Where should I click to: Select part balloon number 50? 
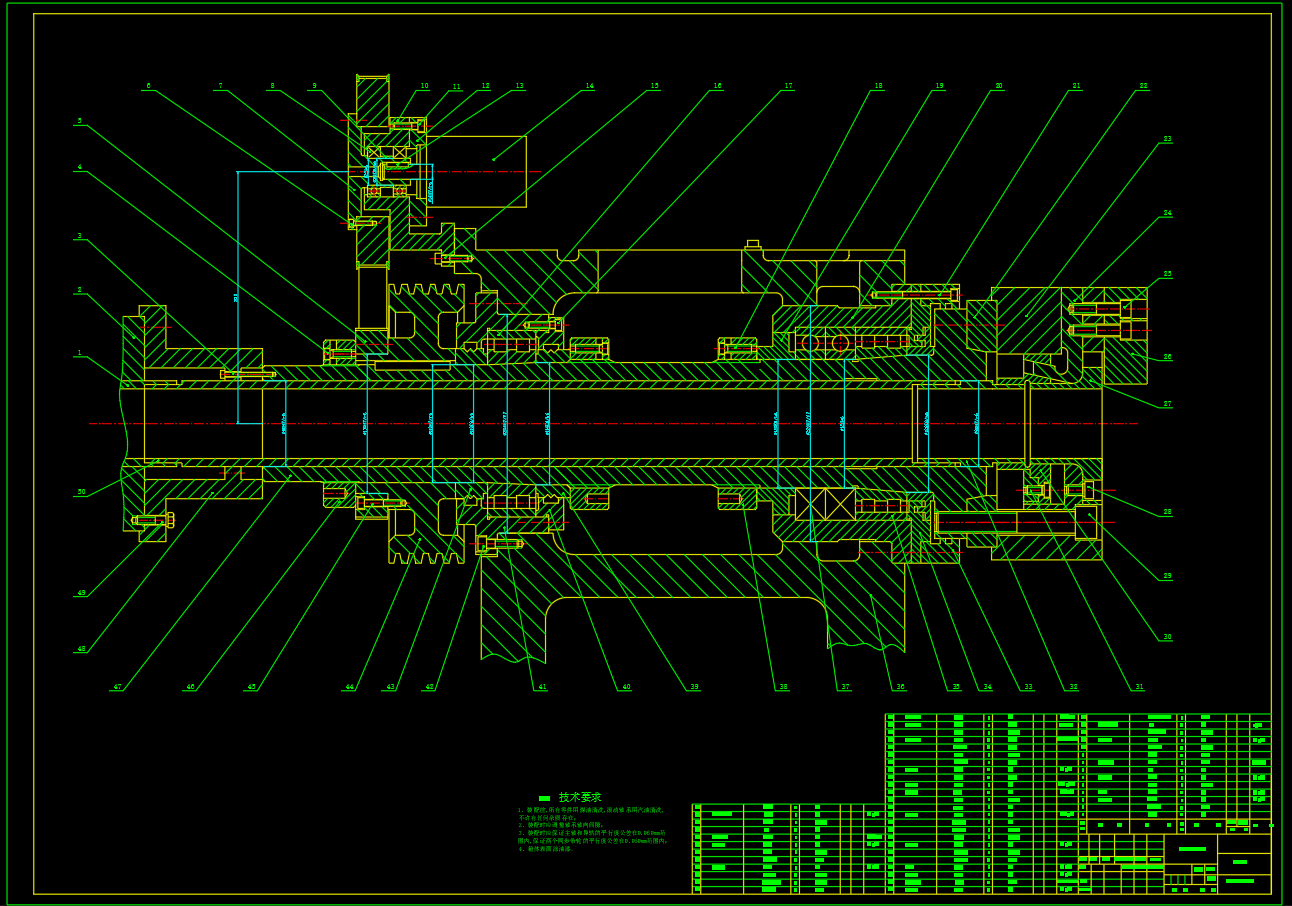pyautogui.click(x=81, y=492)
